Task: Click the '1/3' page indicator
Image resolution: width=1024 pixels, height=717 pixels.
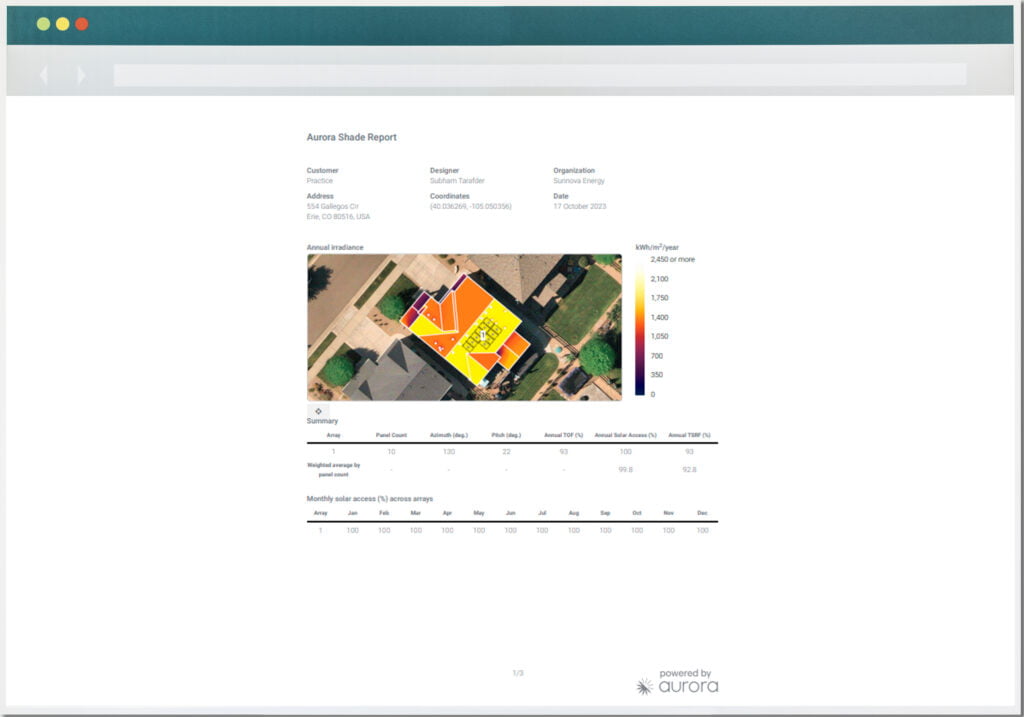Action: point(518,673)
